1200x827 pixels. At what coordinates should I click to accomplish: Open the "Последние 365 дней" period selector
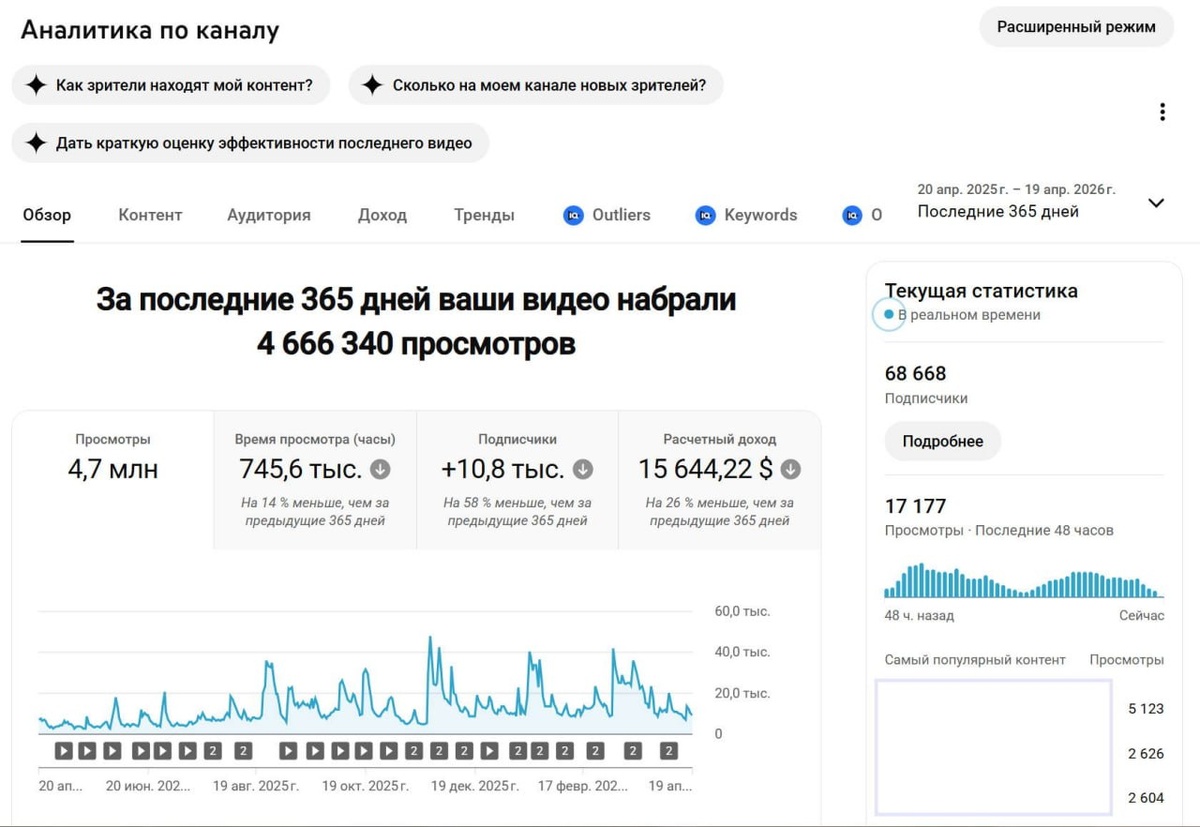coord(1040,201)
